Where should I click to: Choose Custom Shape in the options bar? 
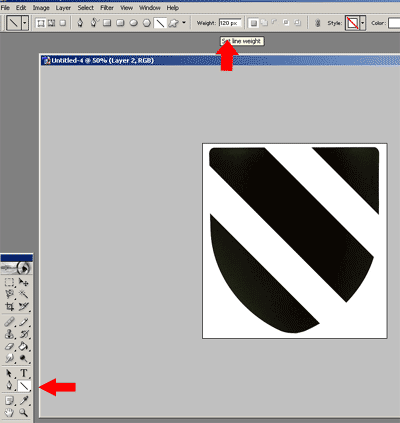pyautogui.click(x=173, y=23)
